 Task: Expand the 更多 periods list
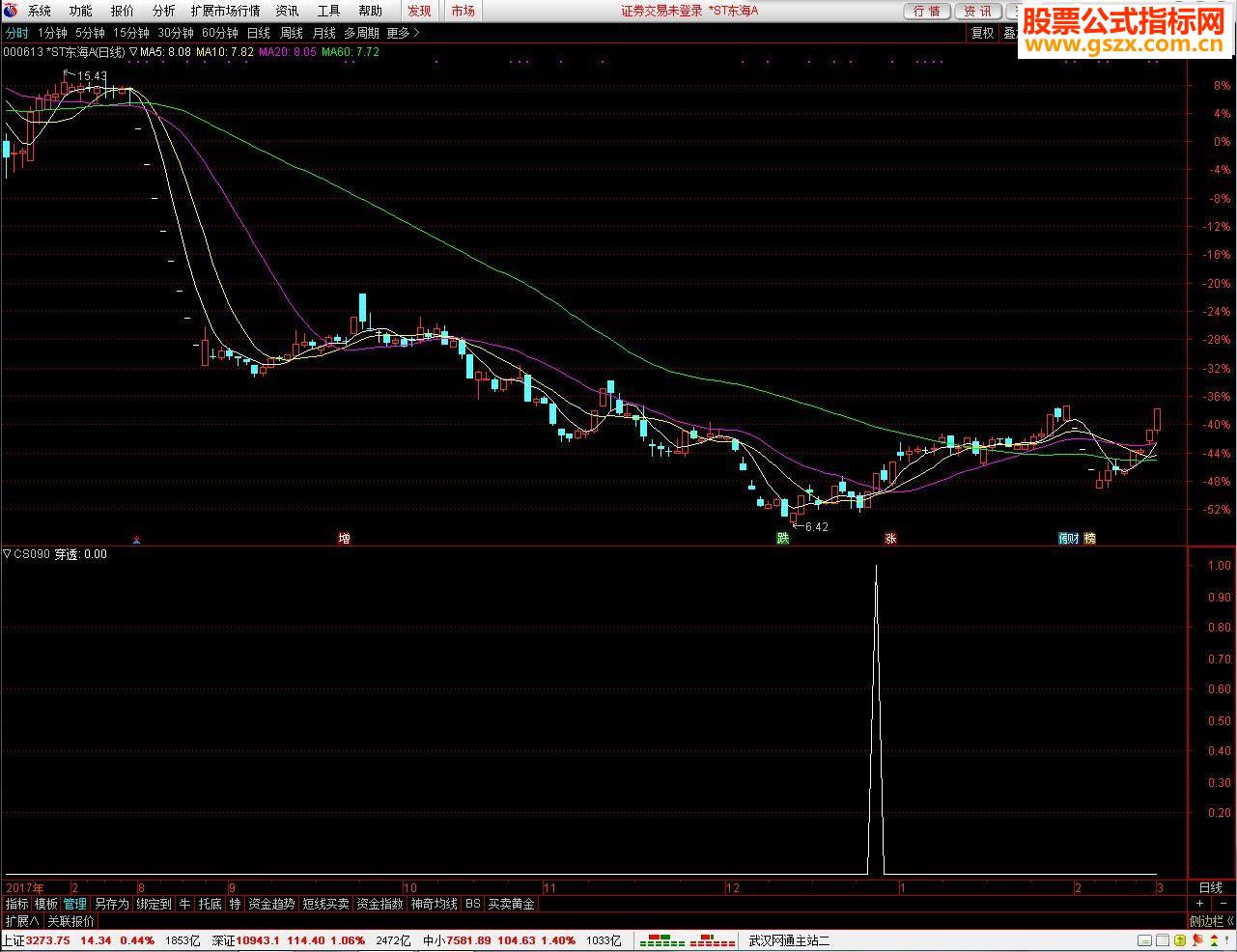(403, 32)
